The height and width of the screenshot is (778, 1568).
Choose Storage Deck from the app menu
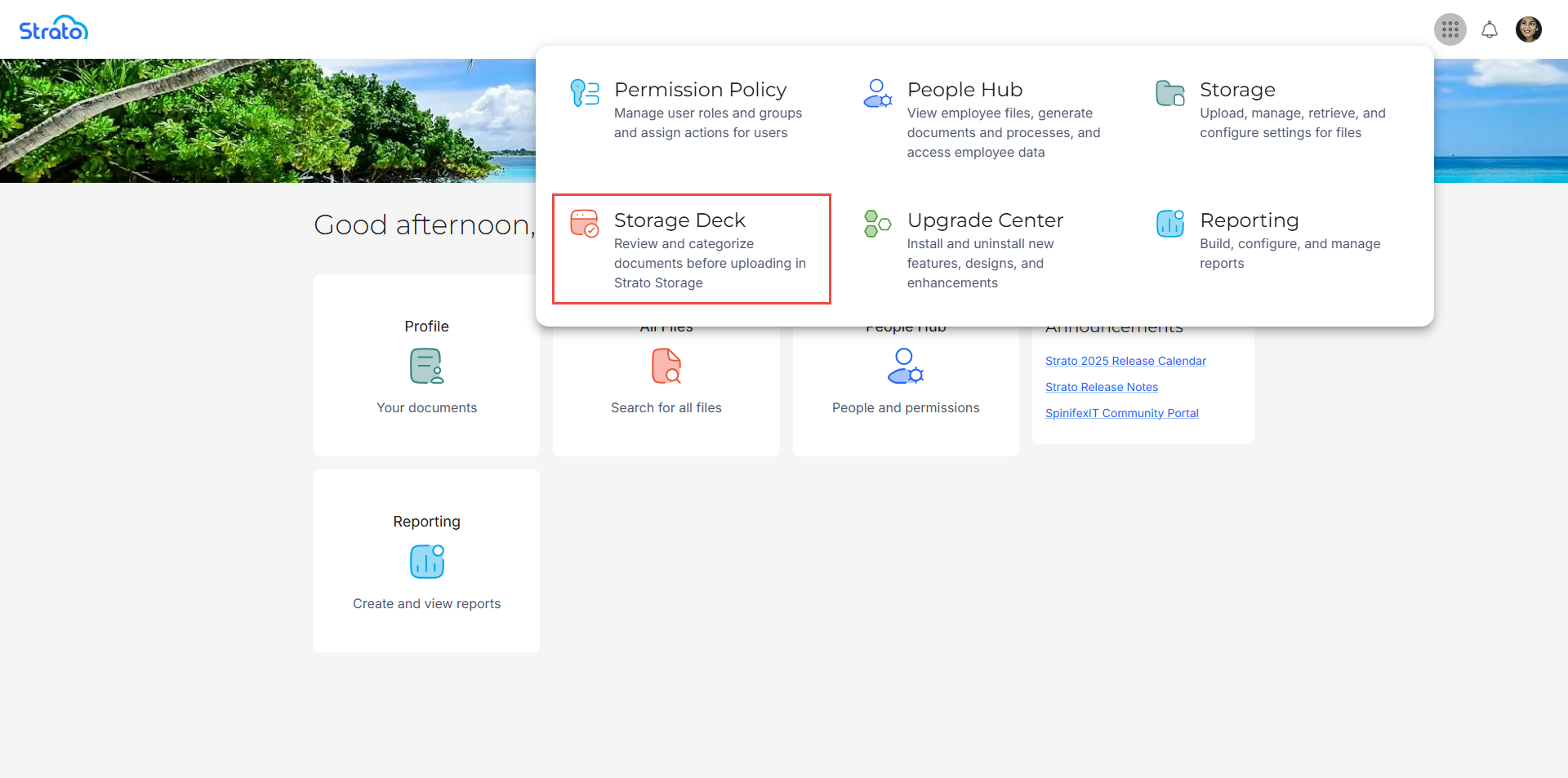pyautogui.click(x=679, y=220)
